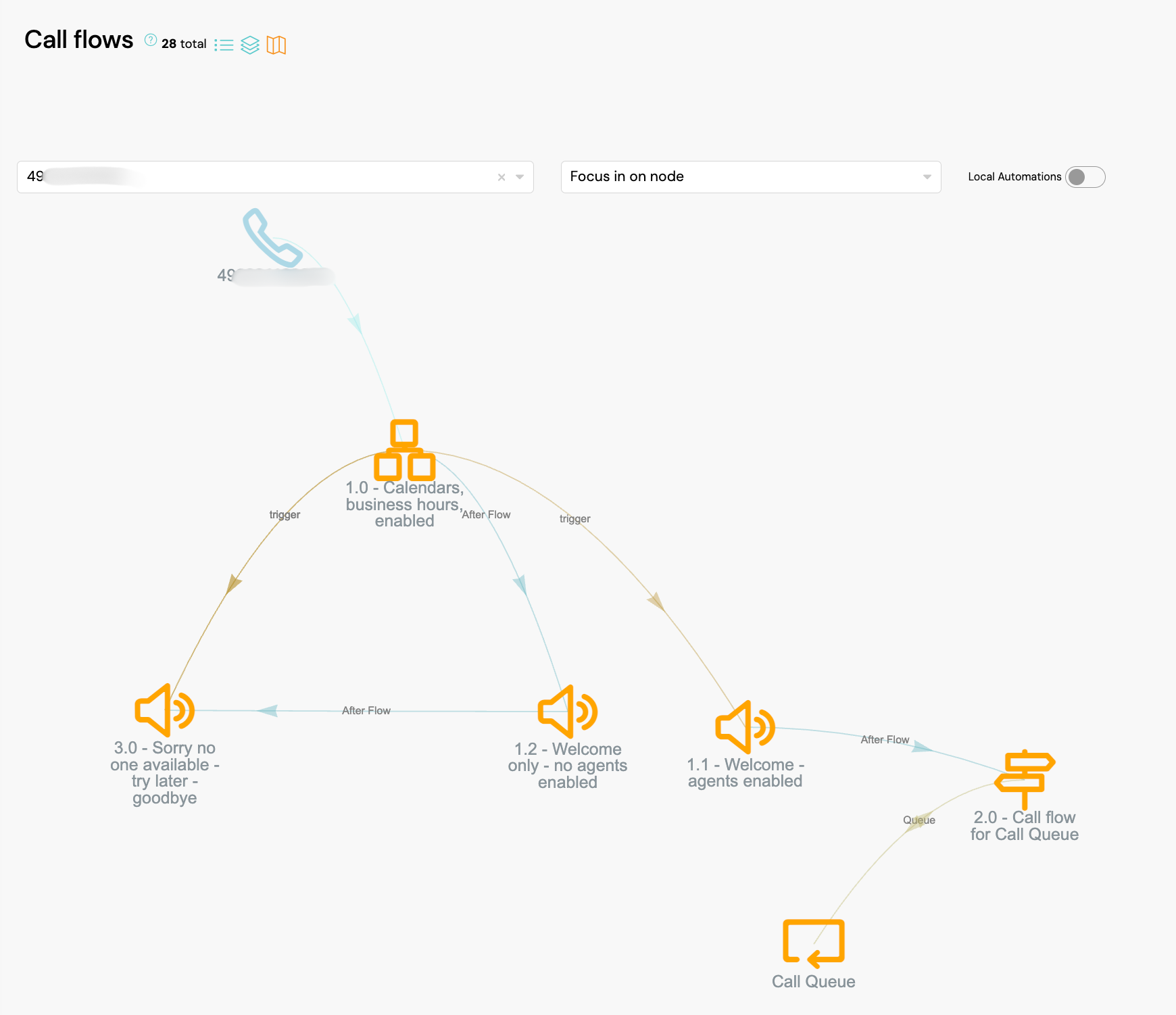Image resolution: width=1176 pixels, height=1015 pixels.
Task: Click the left trigger edge label
Action: (x=285, y=514)
